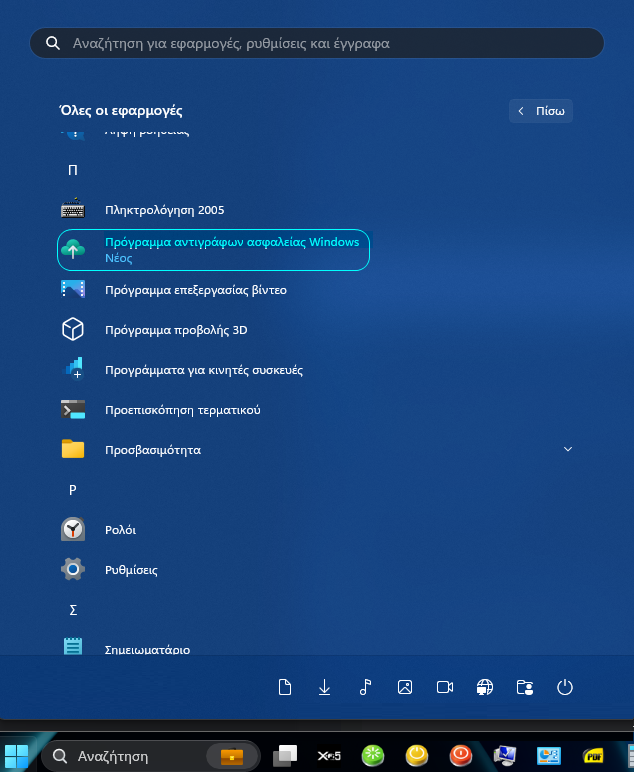Open the PDF taskbar icon

pos(593,756)
